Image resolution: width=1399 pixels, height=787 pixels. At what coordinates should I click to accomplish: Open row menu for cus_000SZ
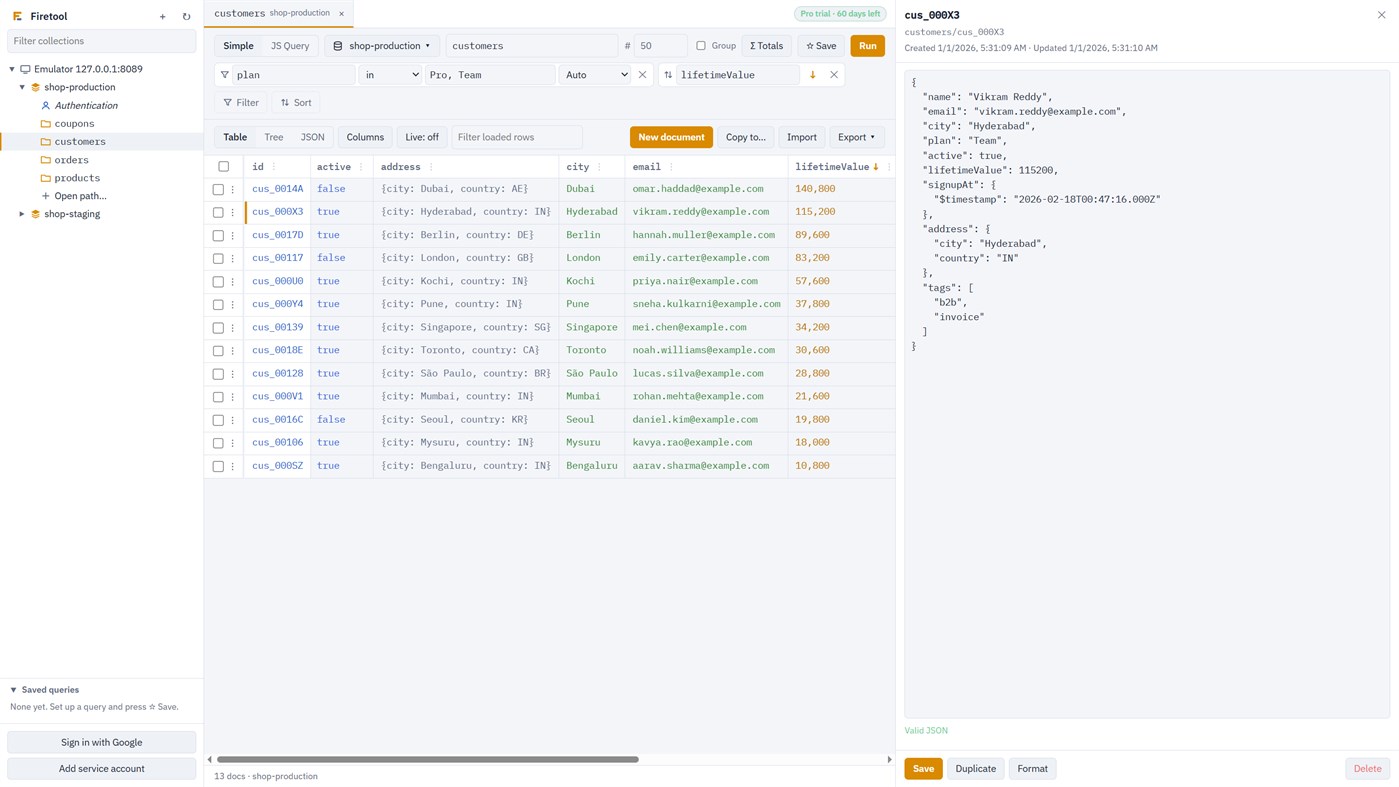point(233,466)
